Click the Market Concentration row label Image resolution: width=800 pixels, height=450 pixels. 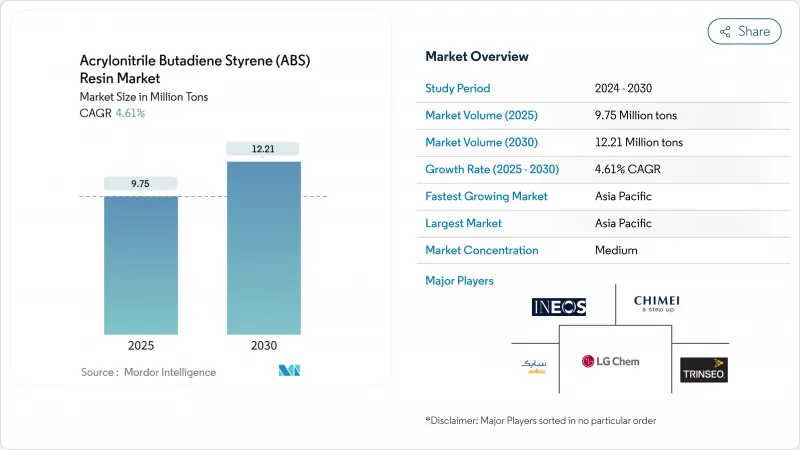point(482,250)
